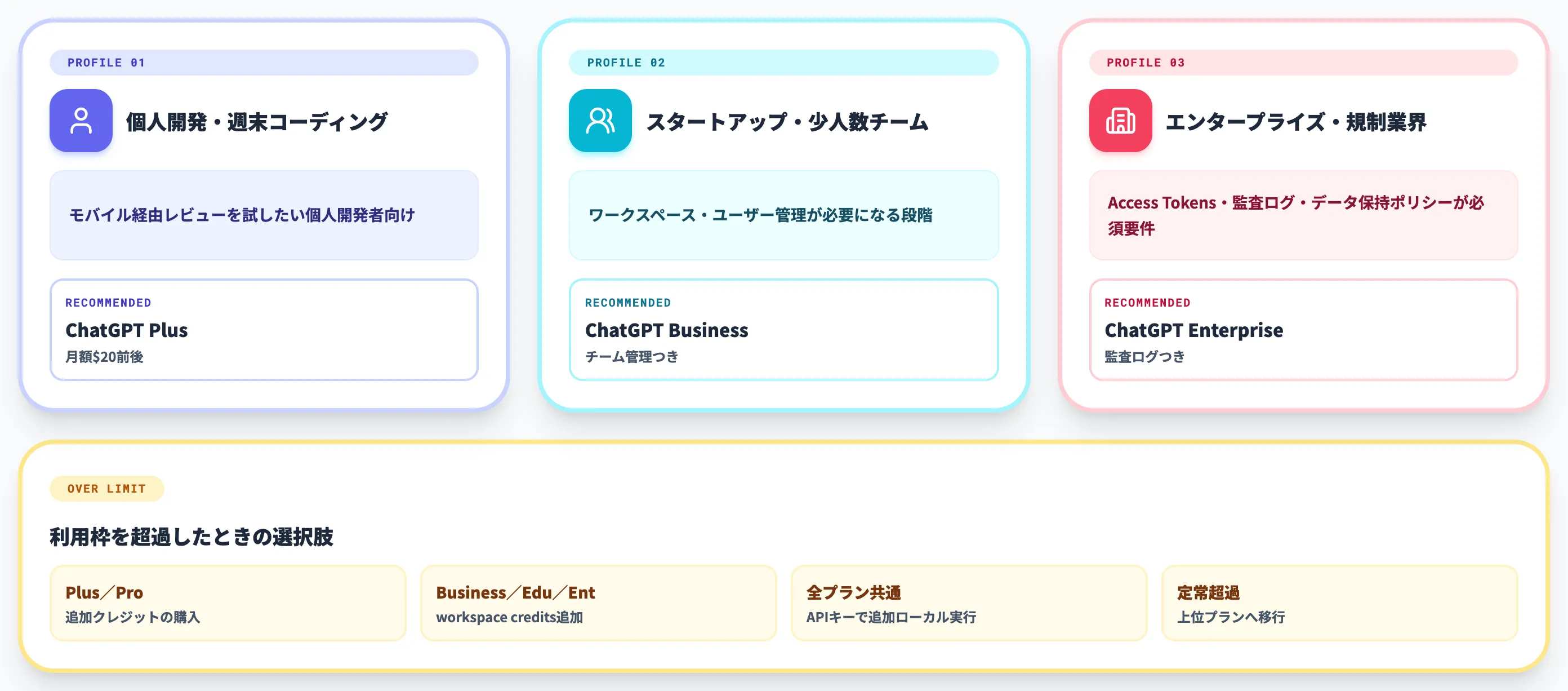Select the 全プラン共通 option card
Viewport: 1568px width, 691px height.
tap(968, 603)
